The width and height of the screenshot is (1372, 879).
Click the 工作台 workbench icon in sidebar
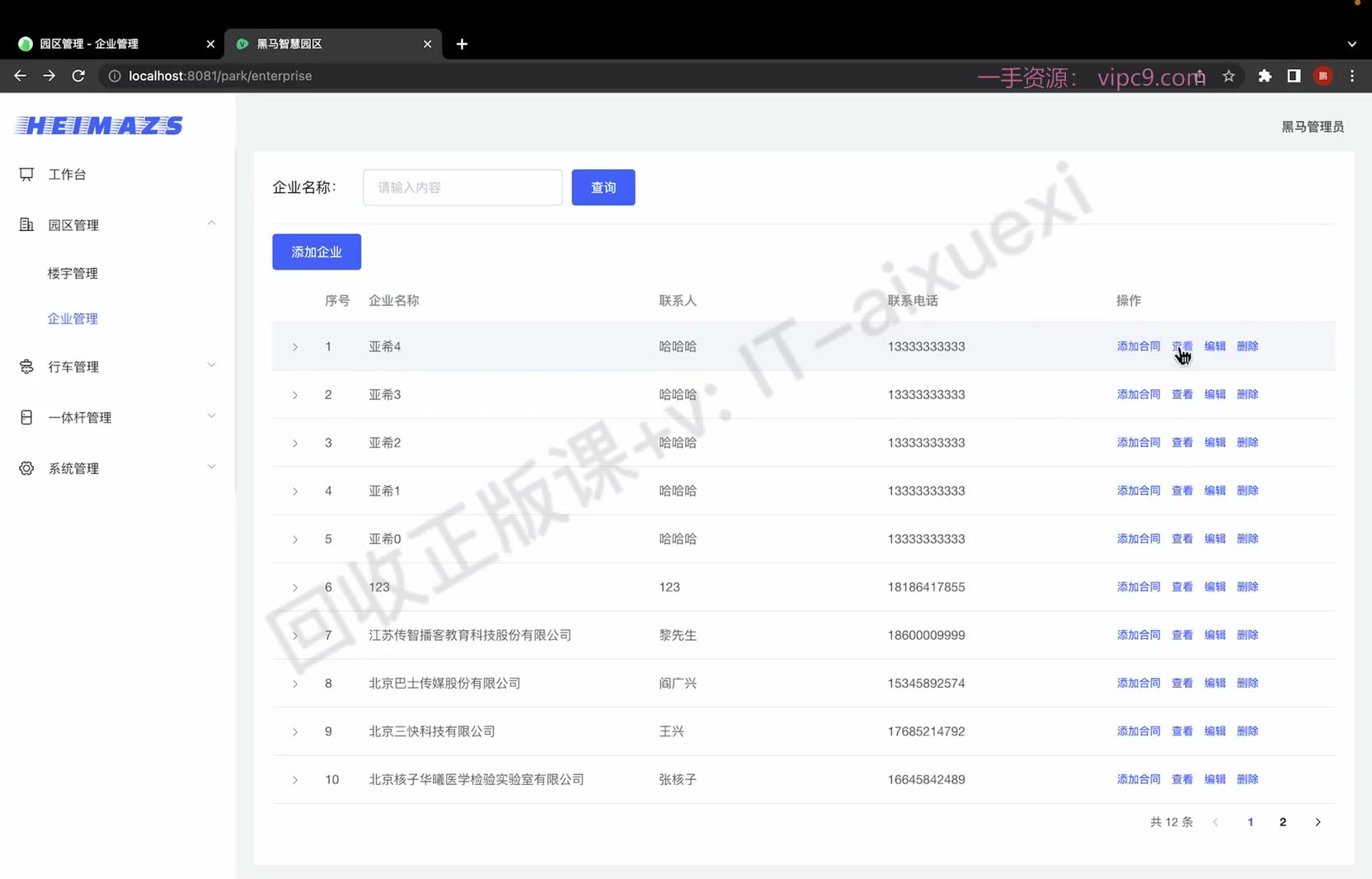tap(26, 174)
